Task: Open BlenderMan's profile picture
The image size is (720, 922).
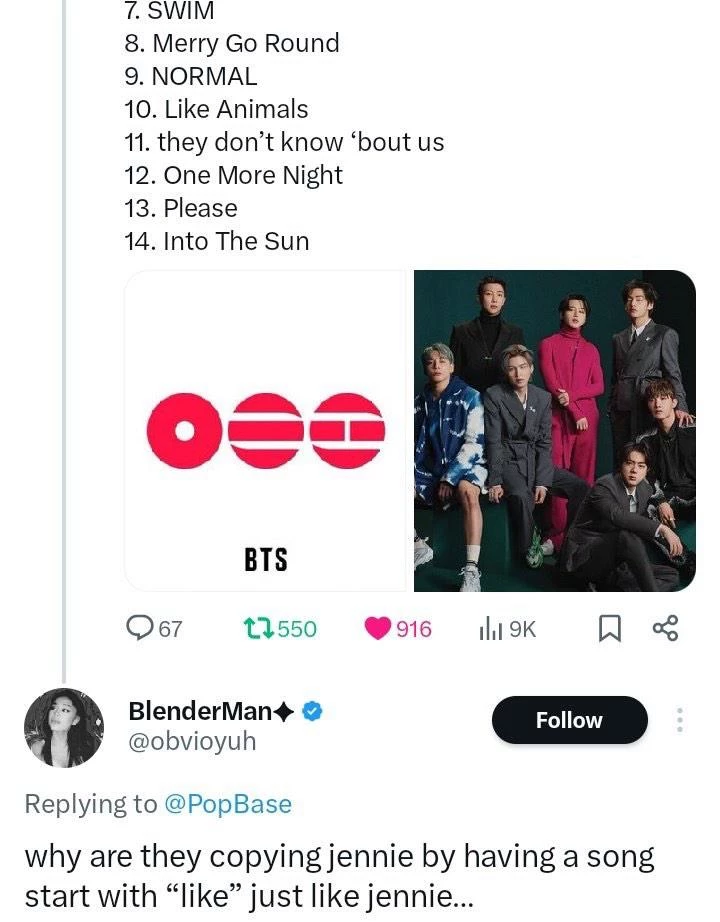Action: point(64,727)
